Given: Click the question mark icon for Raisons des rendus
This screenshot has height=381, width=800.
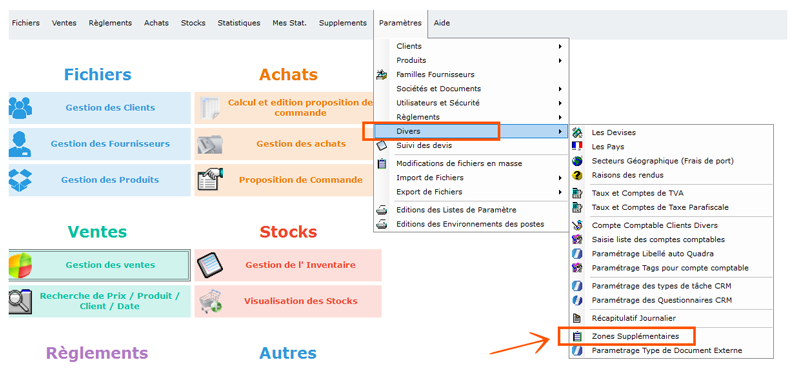Looking at the screenshot, I should (578, 175).
